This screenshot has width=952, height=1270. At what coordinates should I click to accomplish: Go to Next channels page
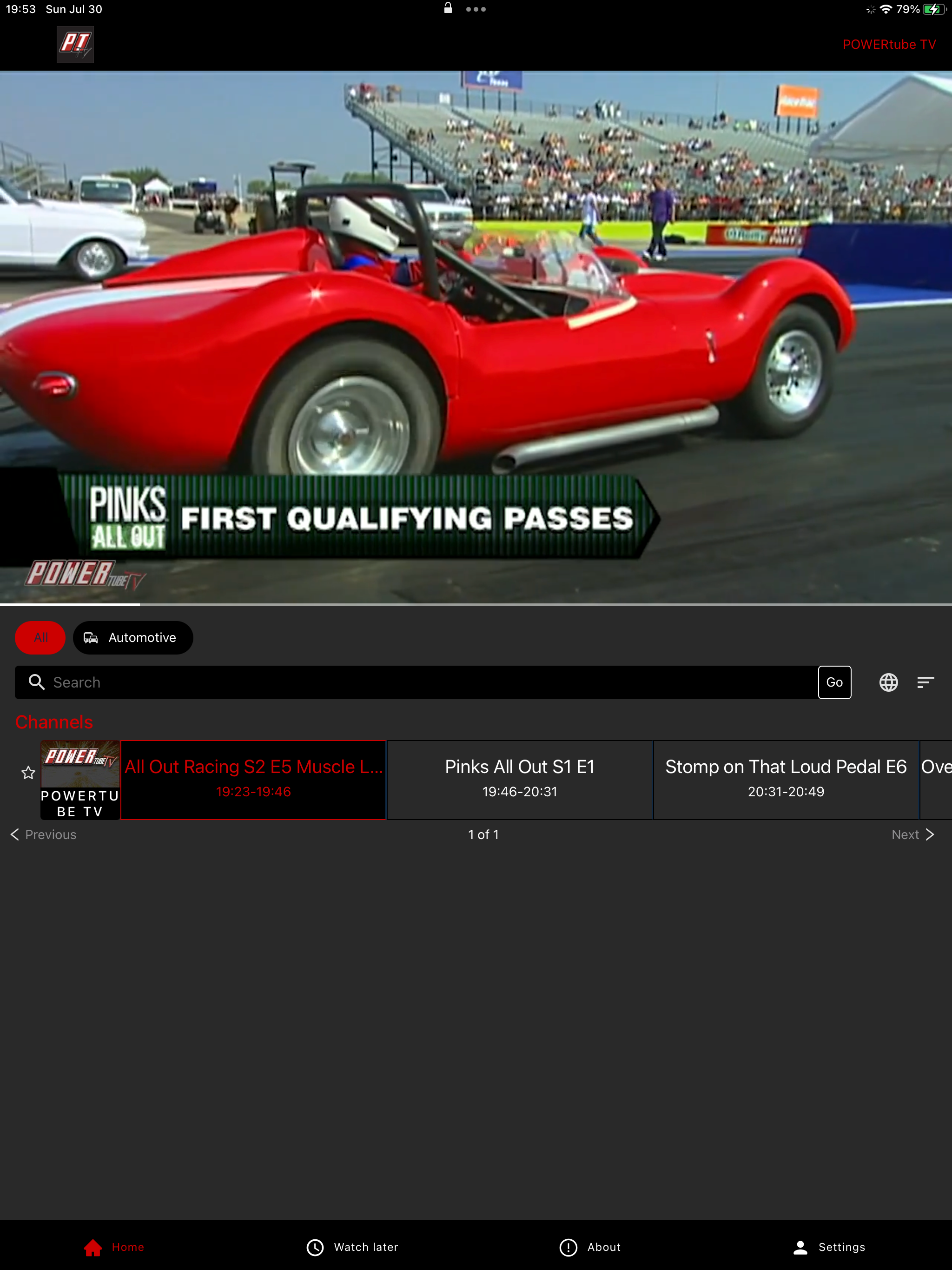point(913,834)
